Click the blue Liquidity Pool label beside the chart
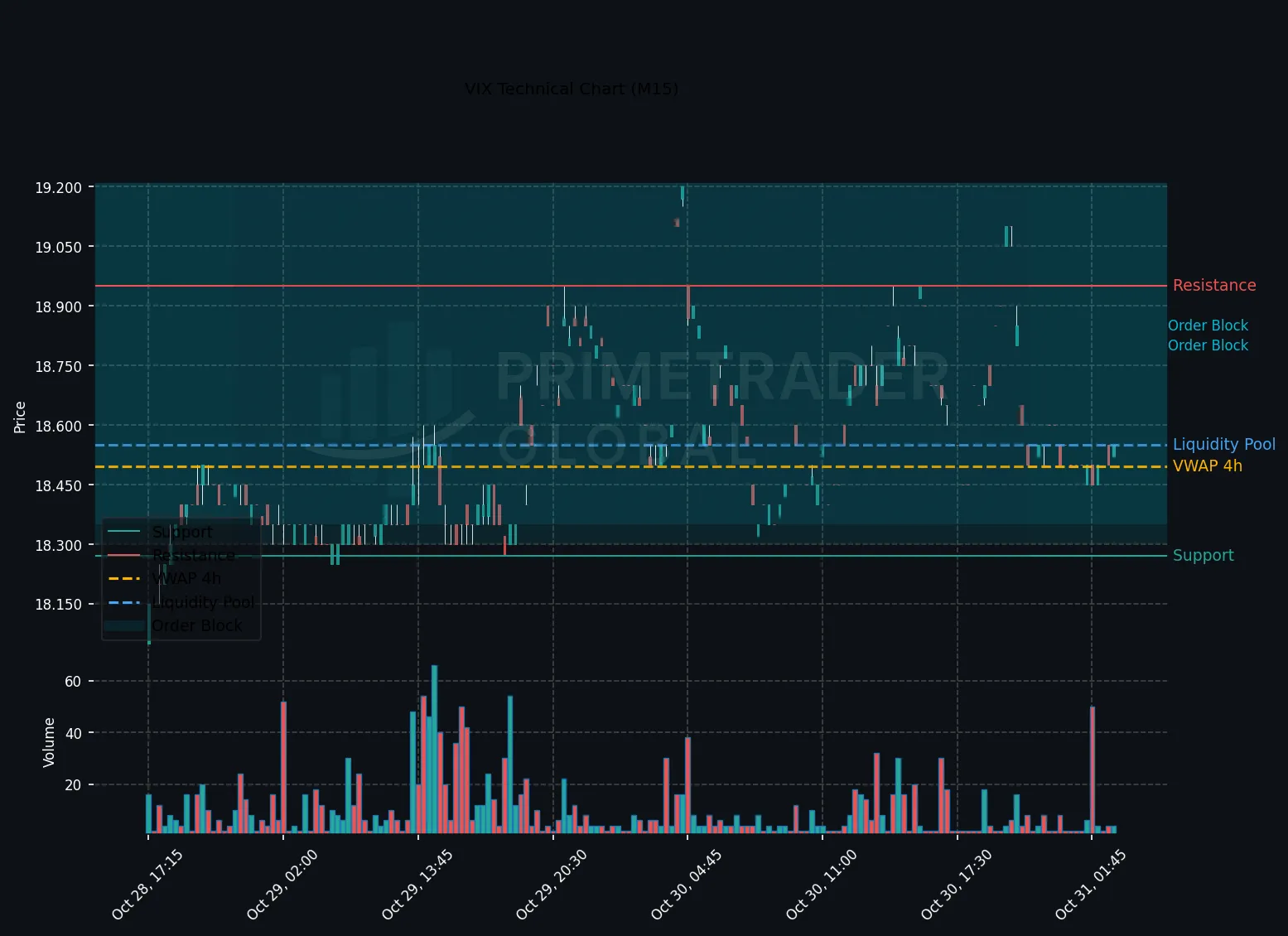 (x=1224, y=444)
